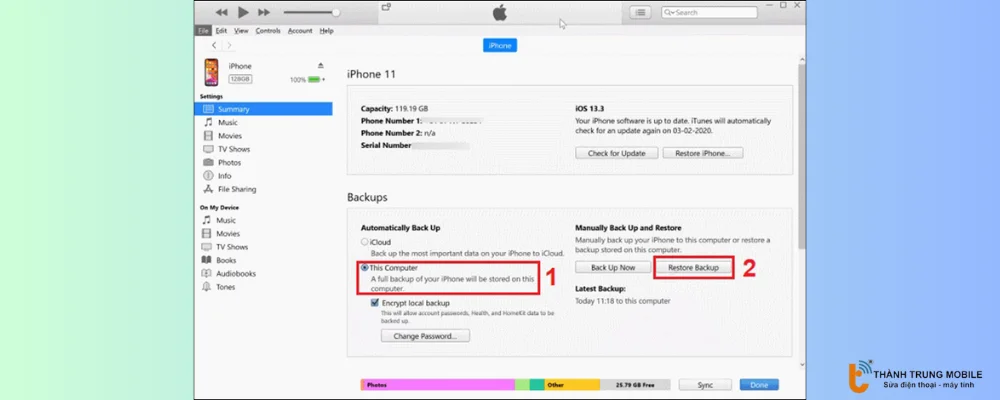Click the iPhone 11 heading

371,75
